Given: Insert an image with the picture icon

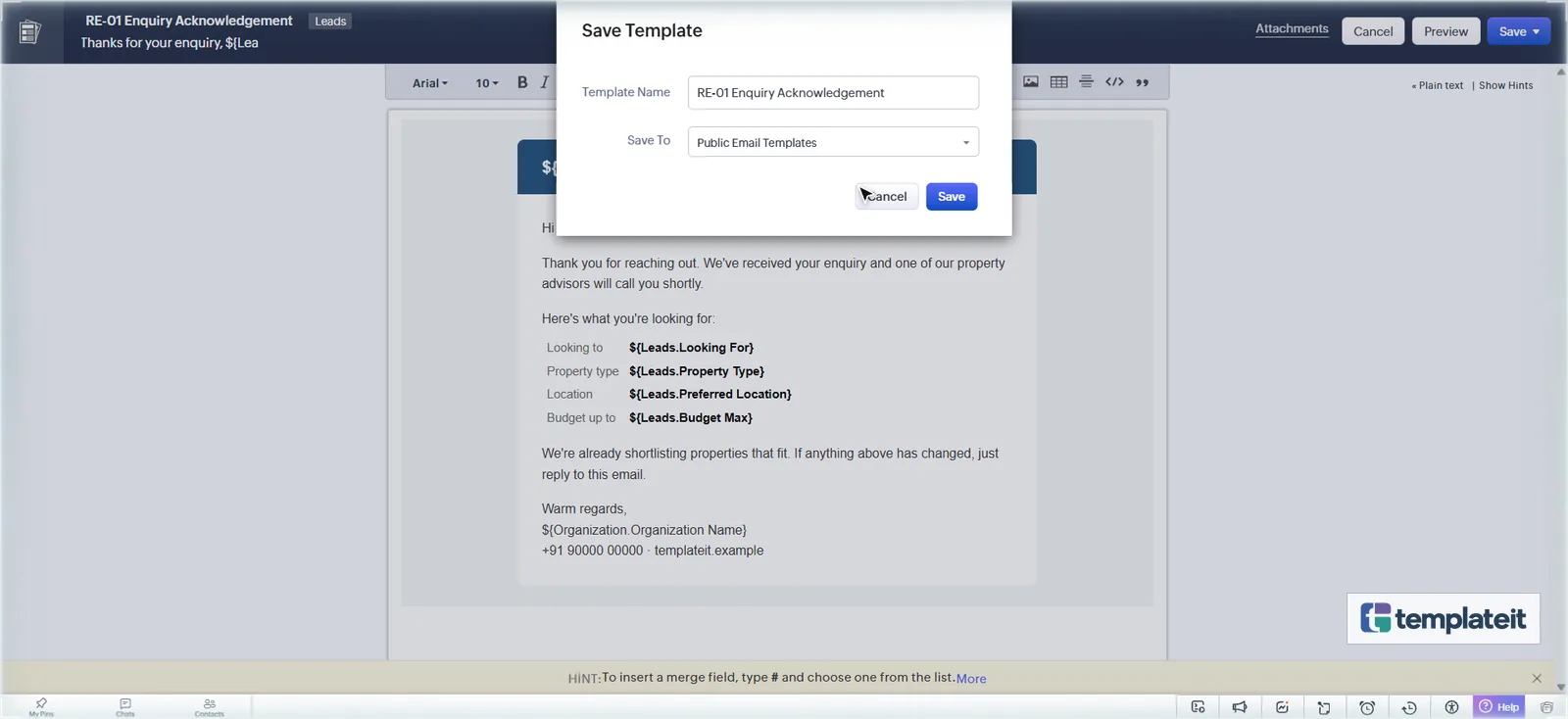Looking at the screenshot, I should [x=1031, y=82].
